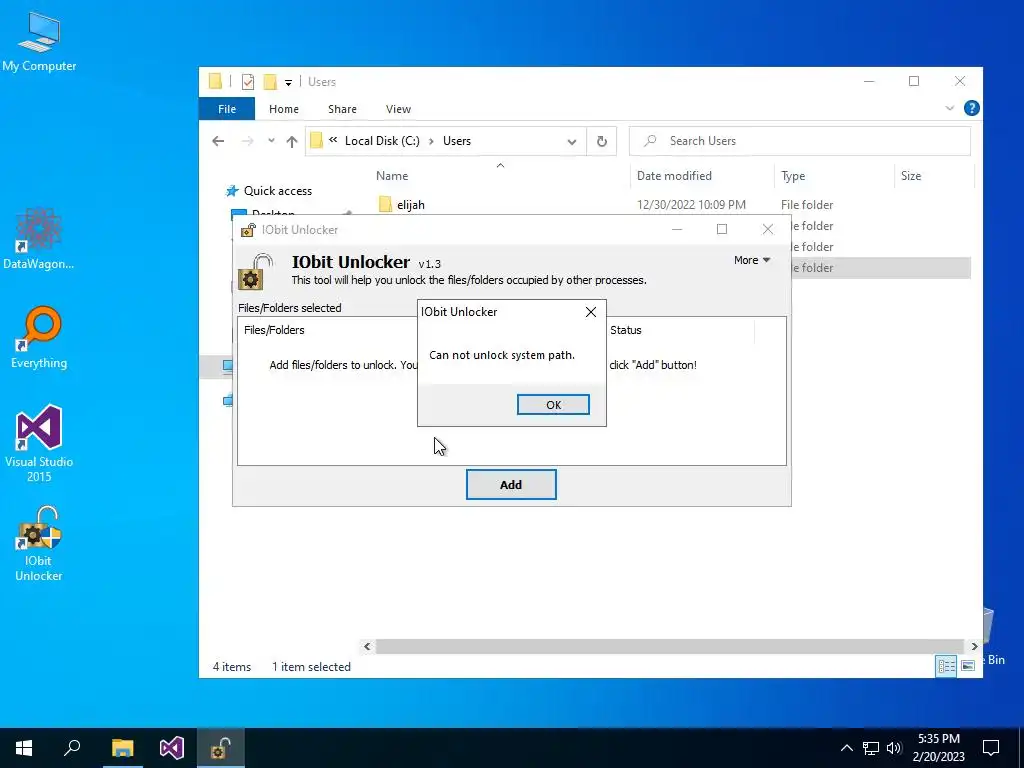Open recent locations dropdown arrow in Explorer
Screen dimensions: 1024x768
coord(271,141)
